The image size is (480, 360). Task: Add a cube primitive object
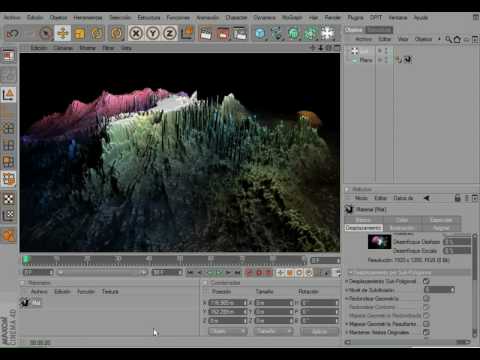coord(260,34)
